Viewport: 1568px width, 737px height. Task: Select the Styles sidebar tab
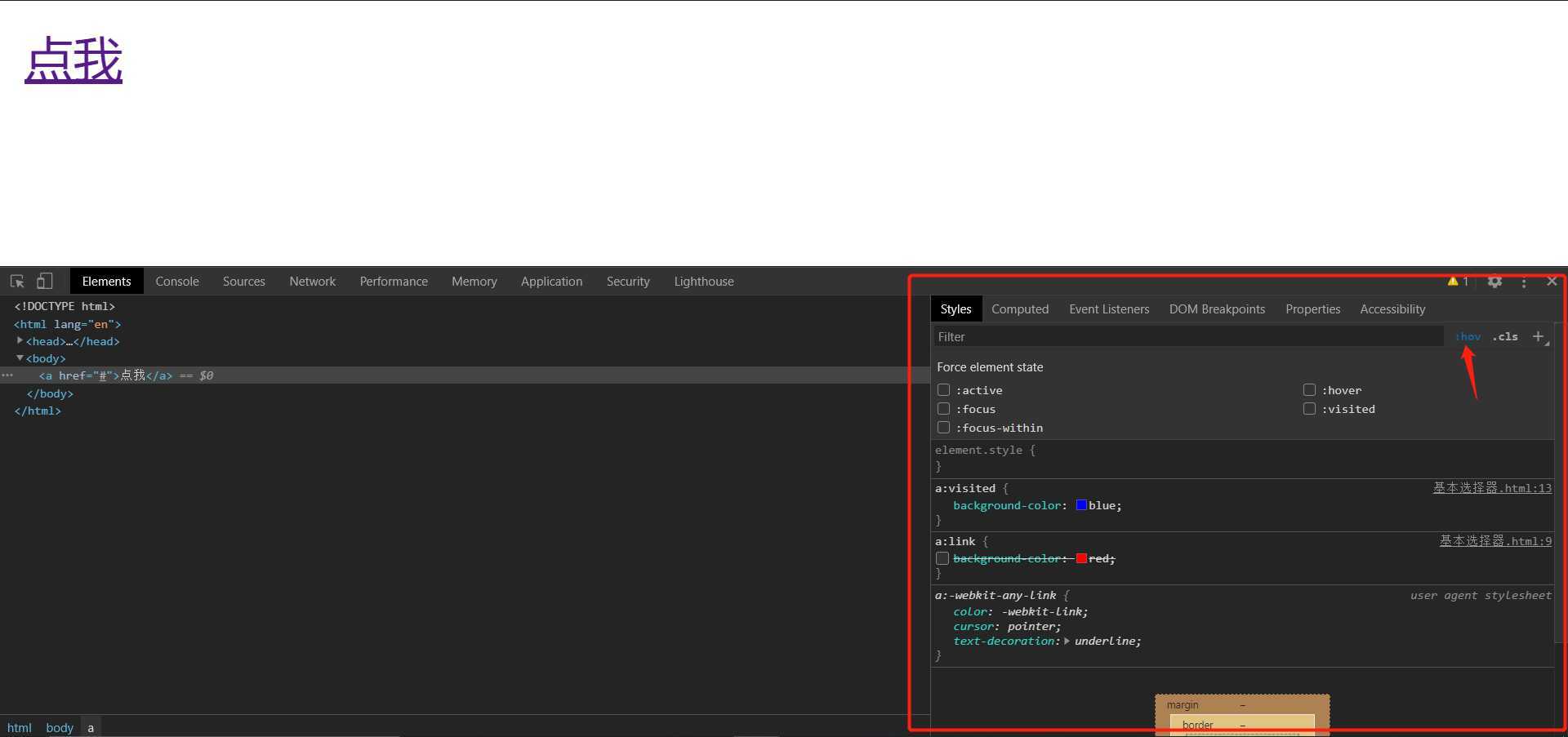(955, 309)
